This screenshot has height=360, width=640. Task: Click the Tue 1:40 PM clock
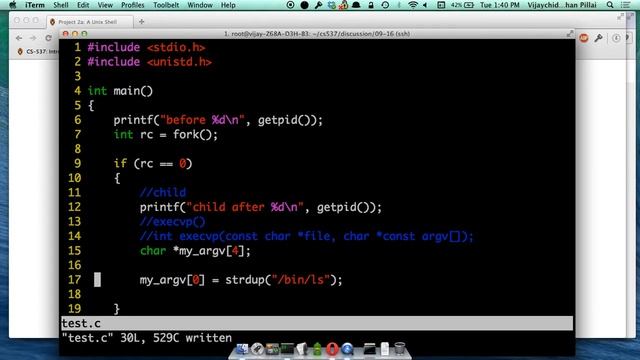[500, 5]
